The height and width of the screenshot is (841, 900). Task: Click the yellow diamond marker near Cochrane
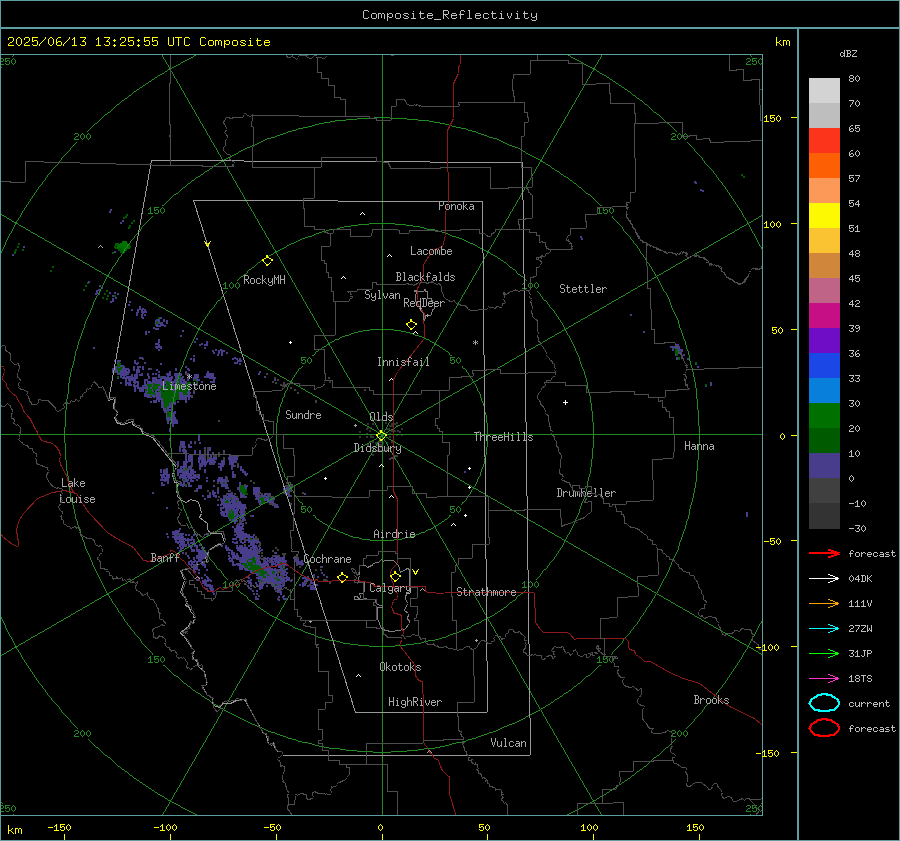(342, 577)
